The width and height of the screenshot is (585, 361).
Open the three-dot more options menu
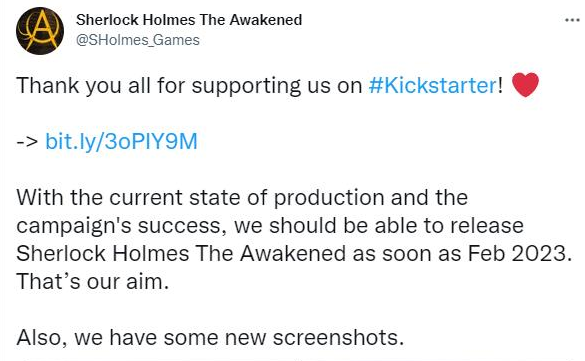(572, 20)
